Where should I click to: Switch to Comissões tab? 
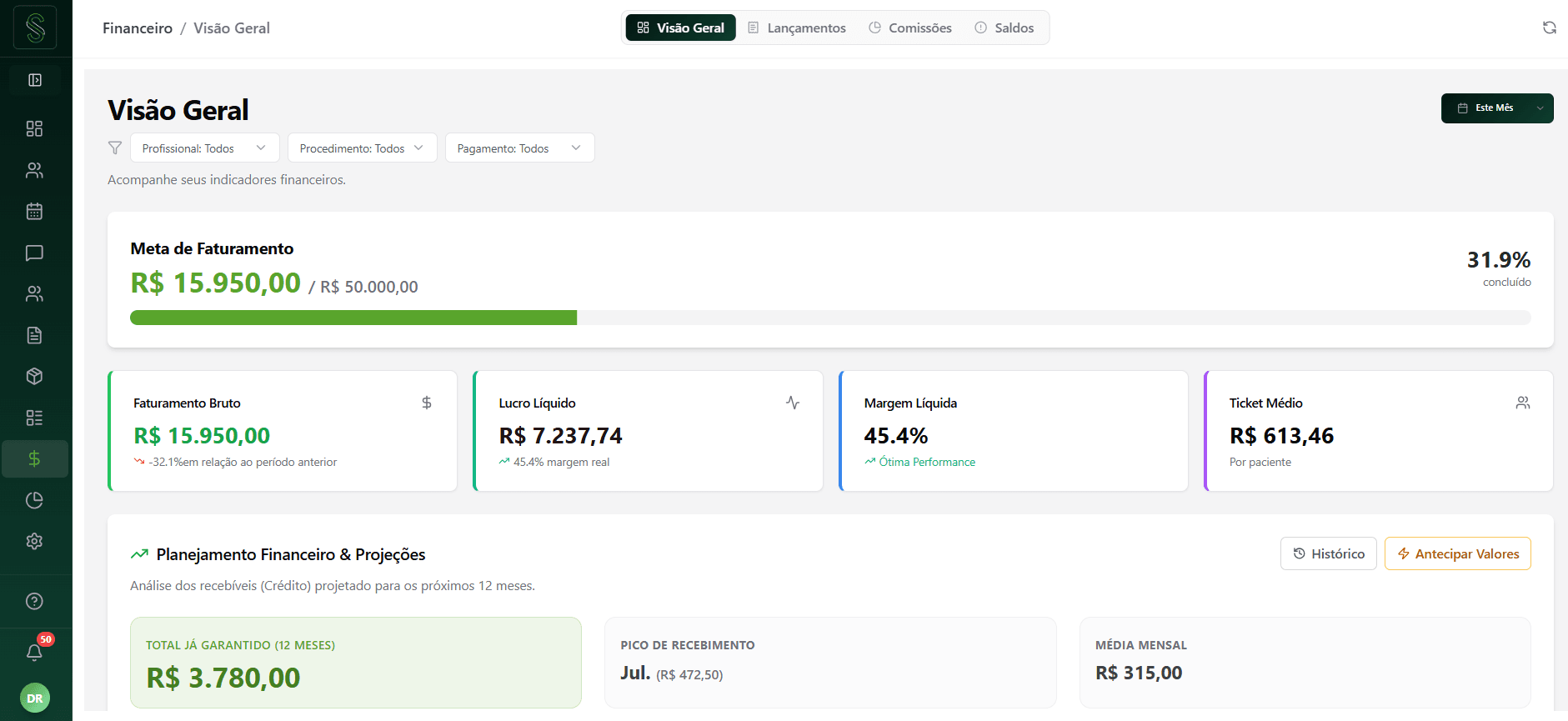(x=910, y=28)
